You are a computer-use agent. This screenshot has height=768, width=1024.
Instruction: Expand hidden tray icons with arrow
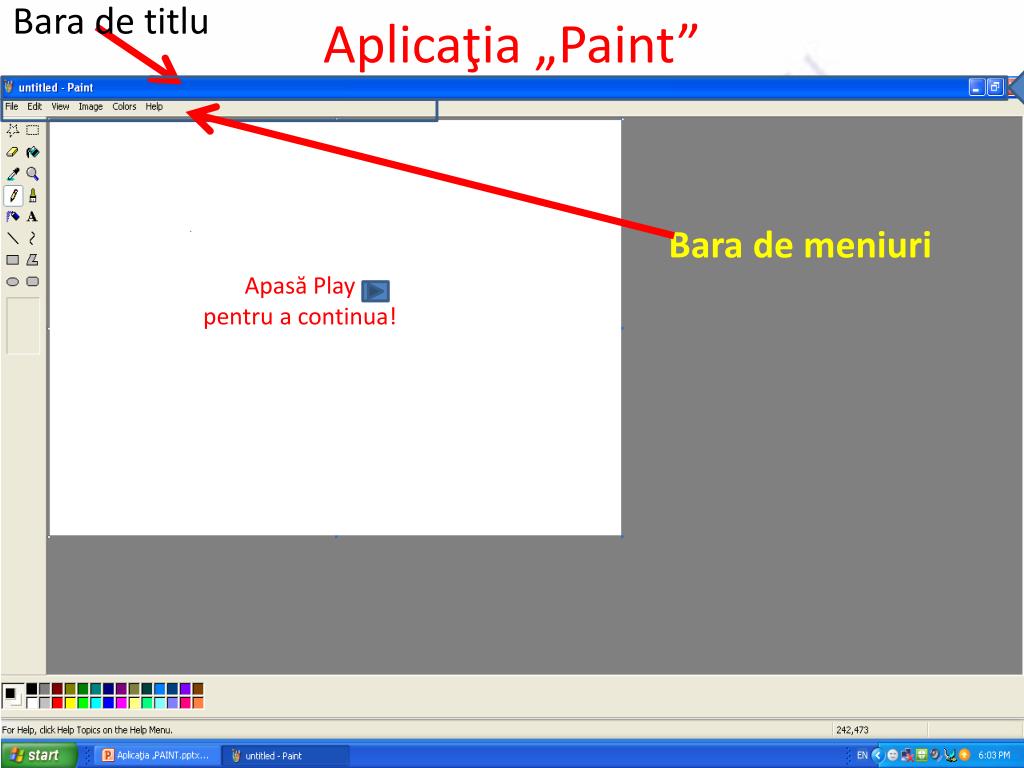pos(878,756)
